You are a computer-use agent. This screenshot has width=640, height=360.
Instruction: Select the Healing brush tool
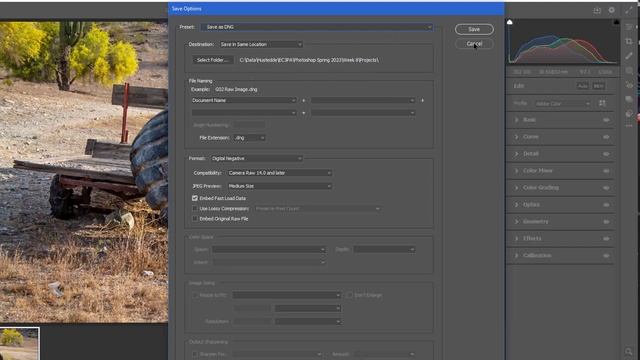(629, 56)
